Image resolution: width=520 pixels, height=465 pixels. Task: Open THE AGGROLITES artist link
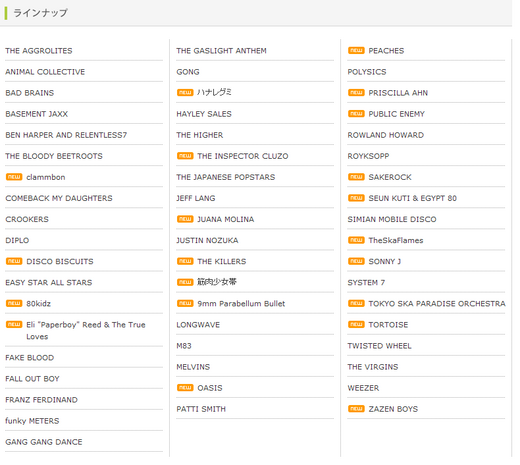click(x=39, y=51)
